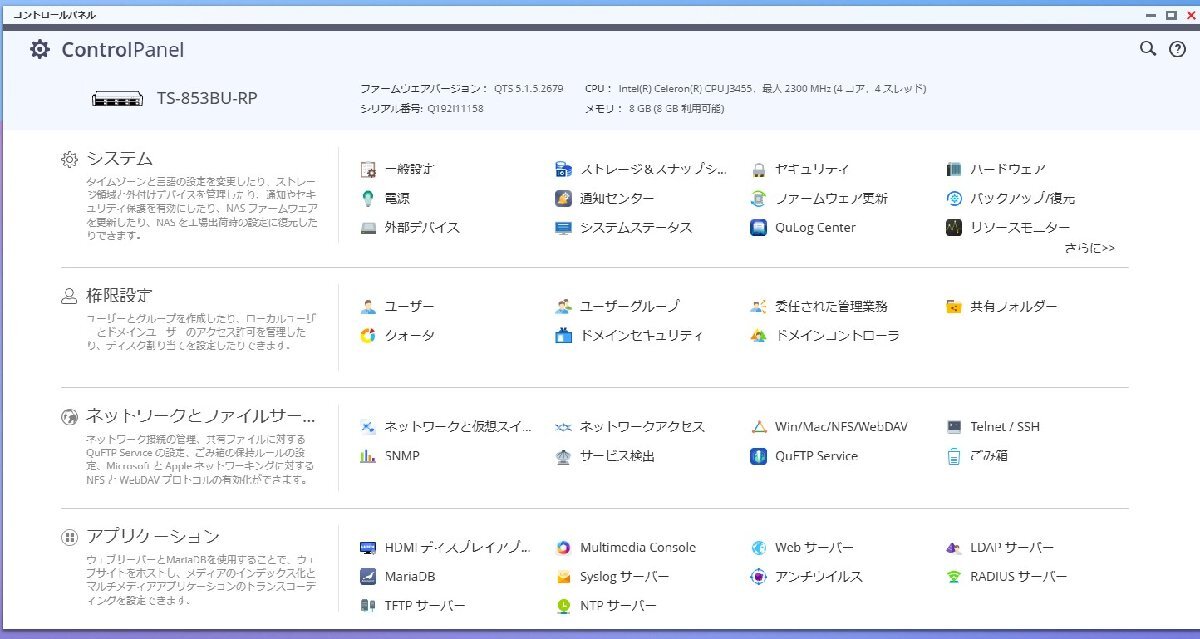Open Telnet / SSH settings
The image size is (1200, 639).
pyautogui.click(x=993, y=426)
